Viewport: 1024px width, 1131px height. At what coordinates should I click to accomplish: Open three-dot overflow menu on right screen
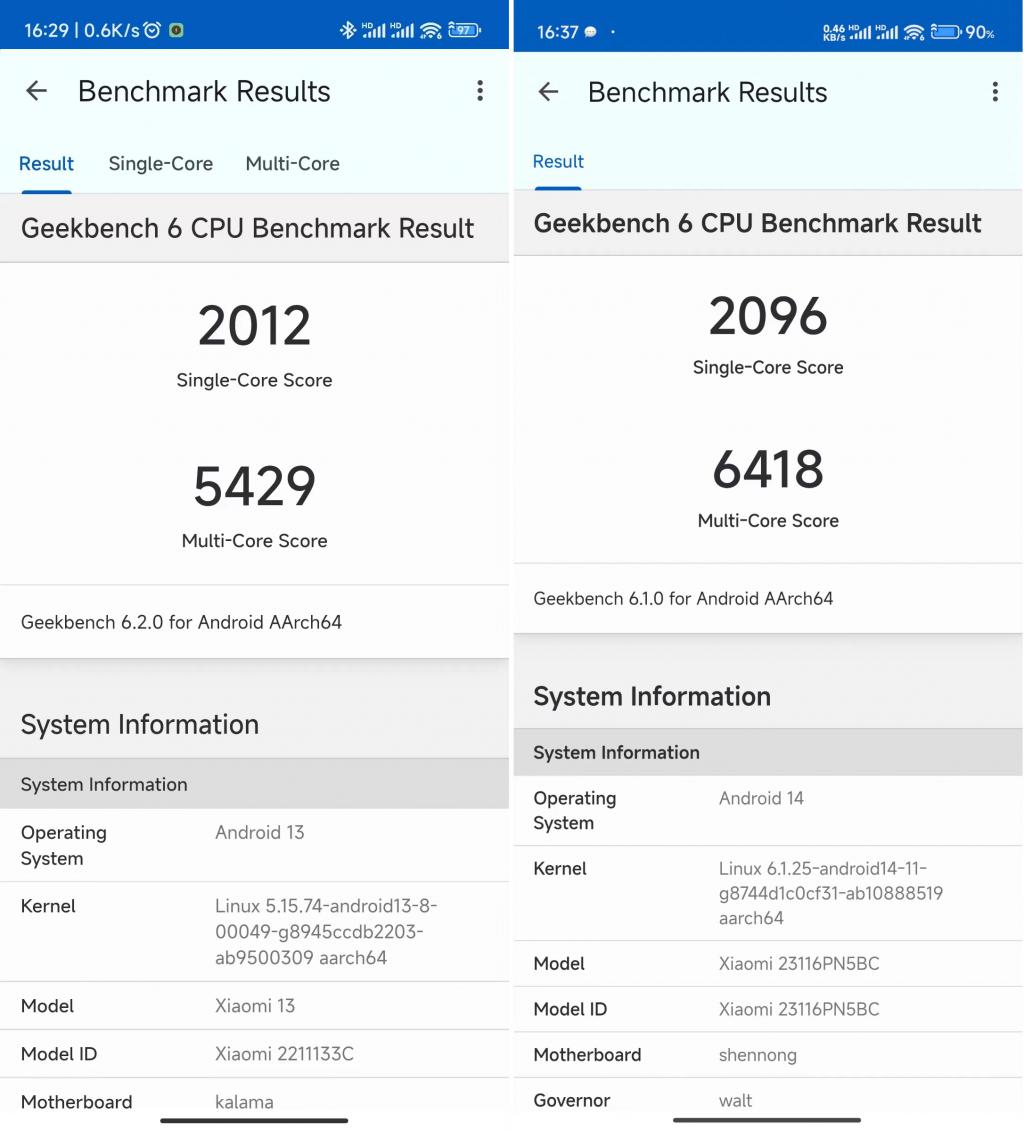(994, 92)
